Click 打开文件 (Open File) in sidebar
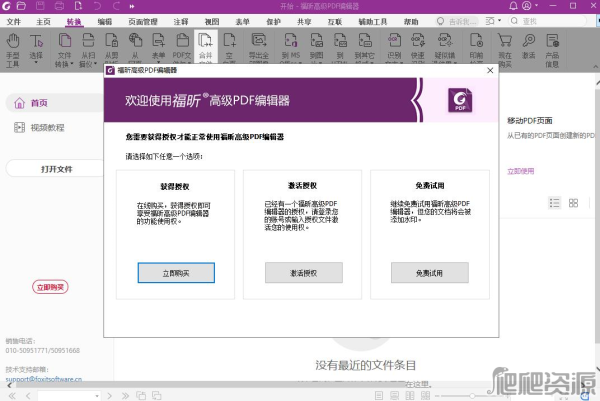The width and height of the screenshot is (600, 401). (x=56, y=169)
